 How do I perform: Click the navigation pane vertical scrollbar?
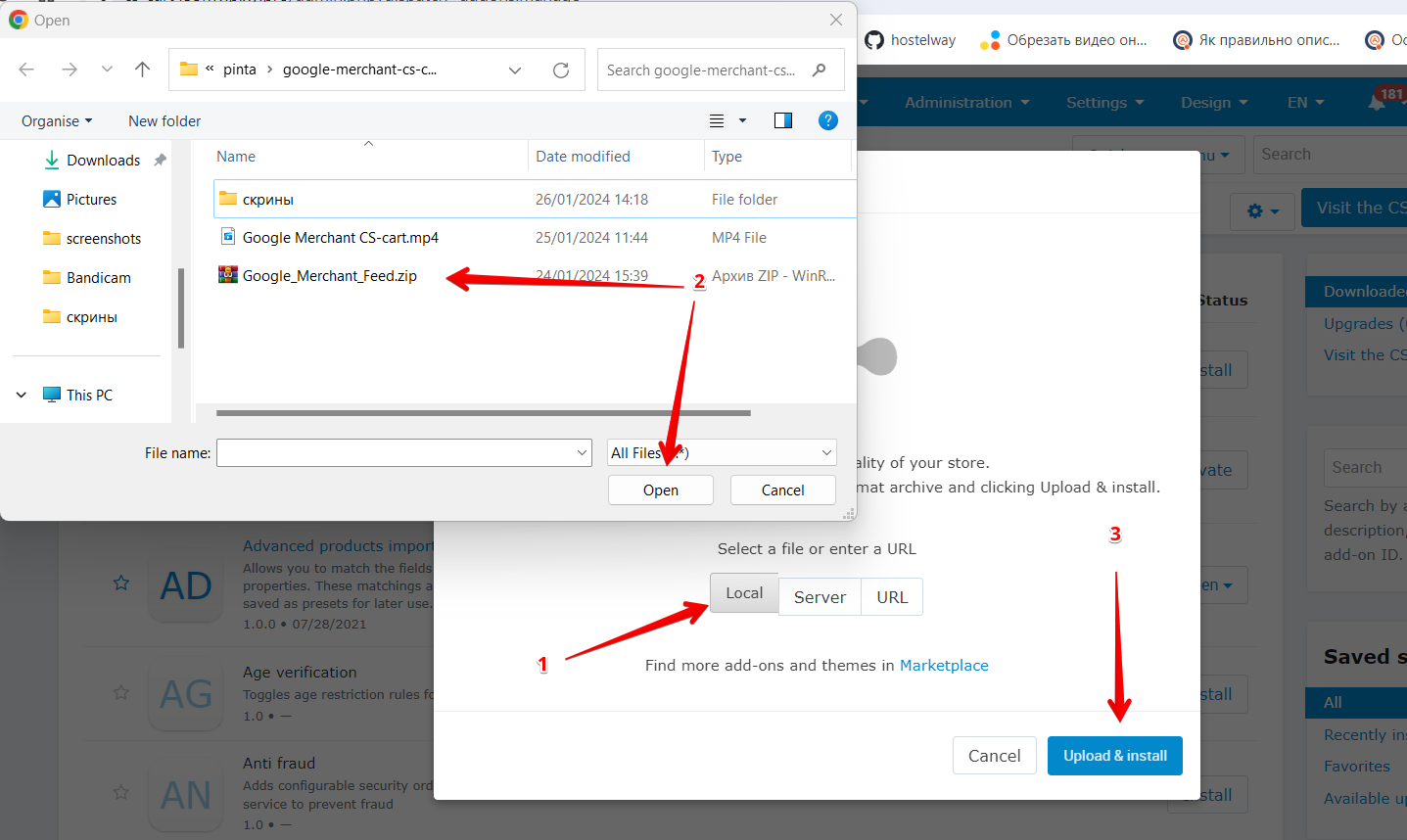181,308
